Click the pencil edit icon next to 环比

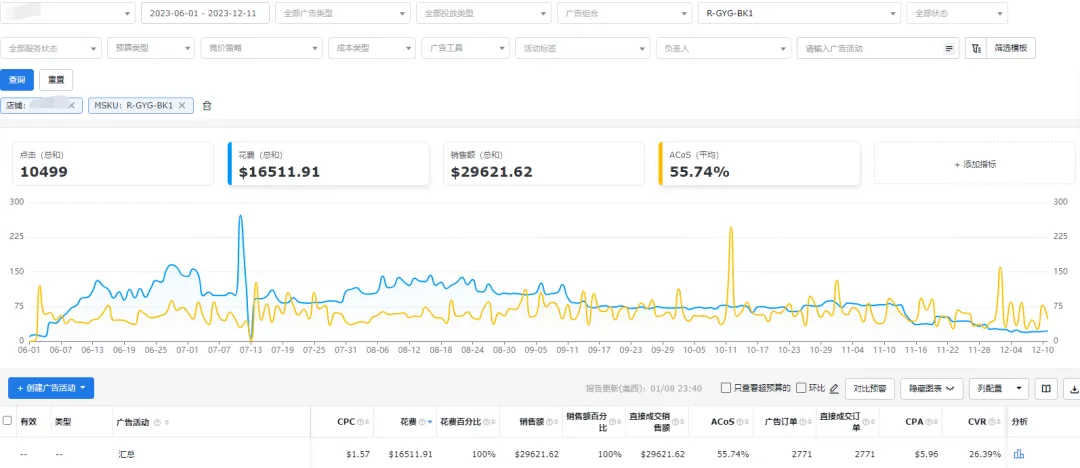[834, 389]
